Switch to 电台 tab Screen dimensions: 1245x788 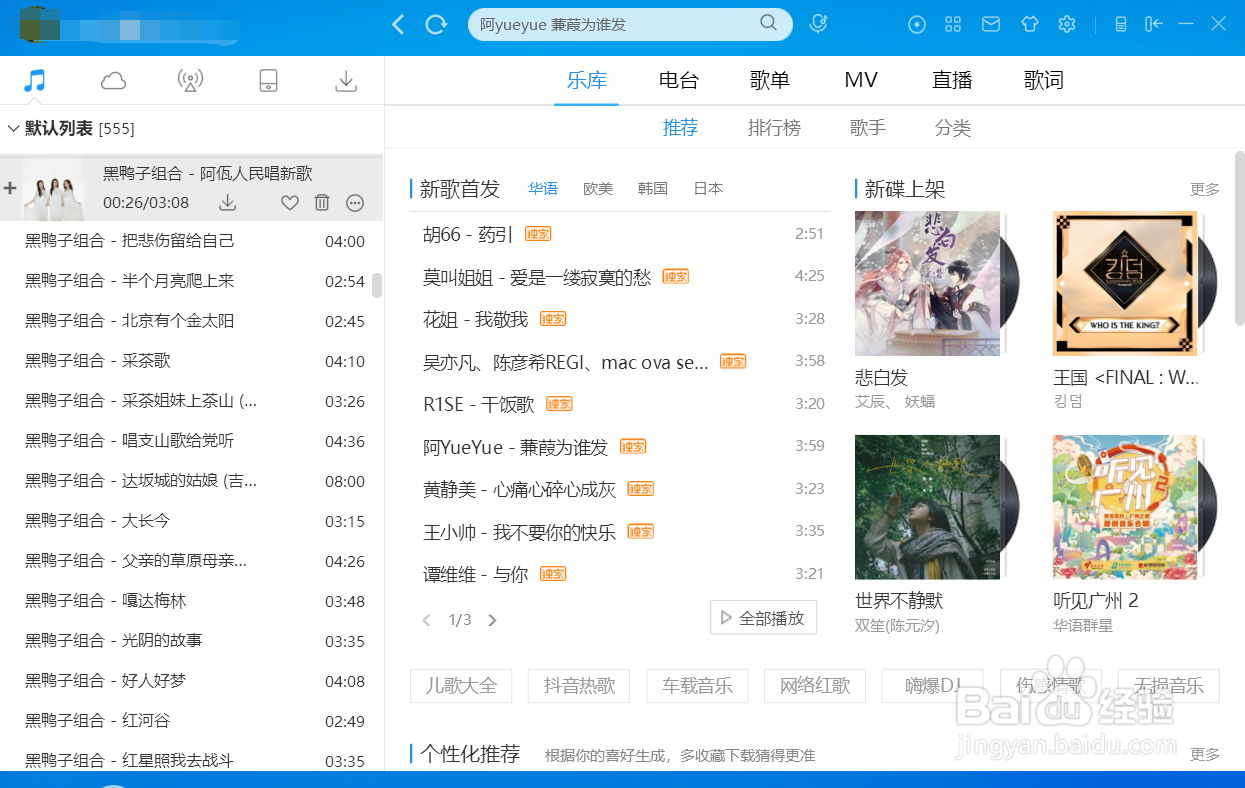679,80
